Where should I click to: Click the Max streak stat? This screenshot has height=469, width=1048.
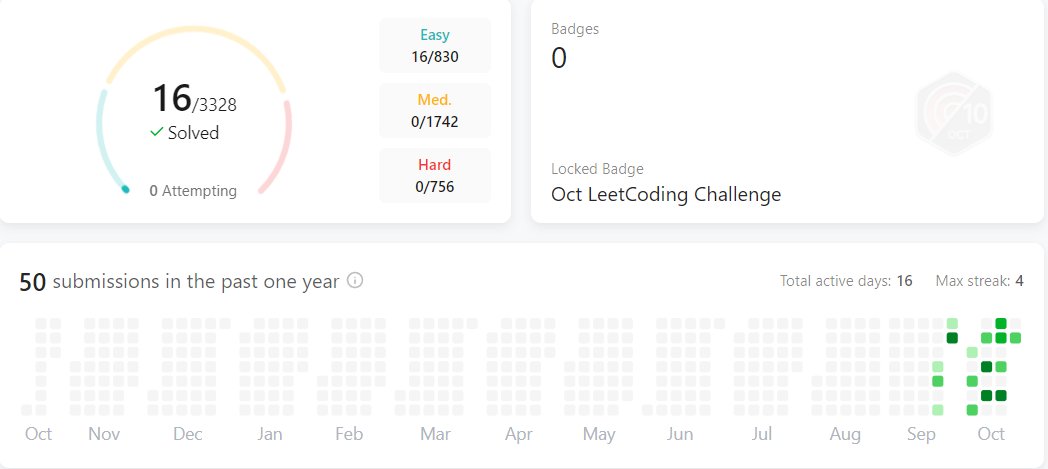(x=979, y=281)
